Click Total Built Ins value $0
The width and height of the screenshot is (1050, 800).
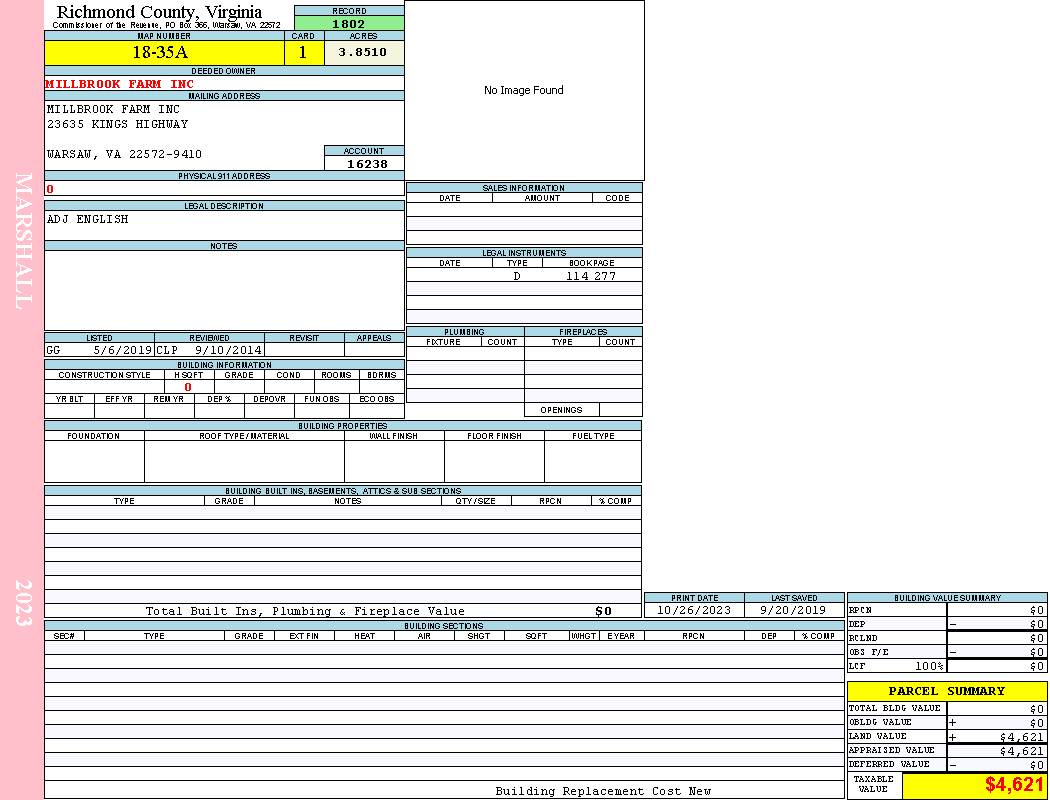point(603,611)
